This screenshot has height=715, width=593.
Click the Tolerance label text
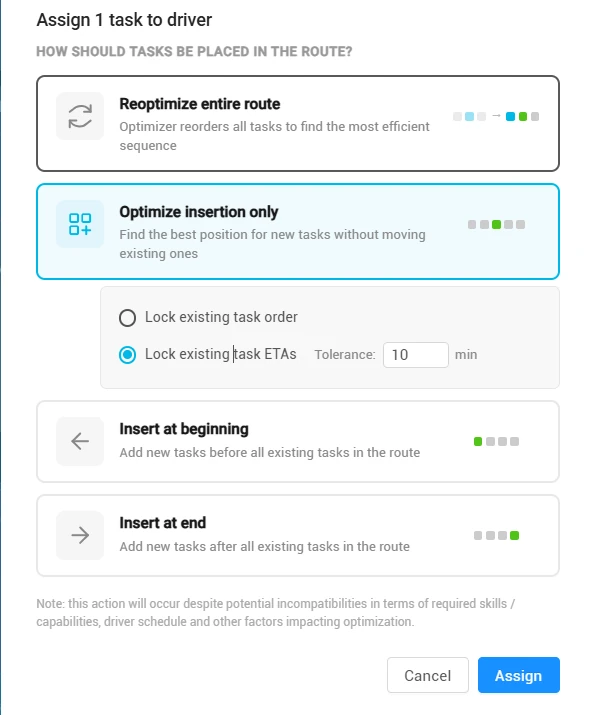point(345,355)
